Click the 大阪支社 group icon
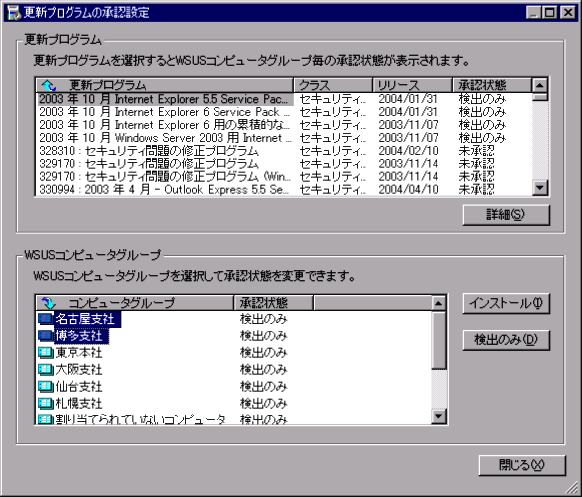Screen dimensions: 582x497 [x=45, y=369]
